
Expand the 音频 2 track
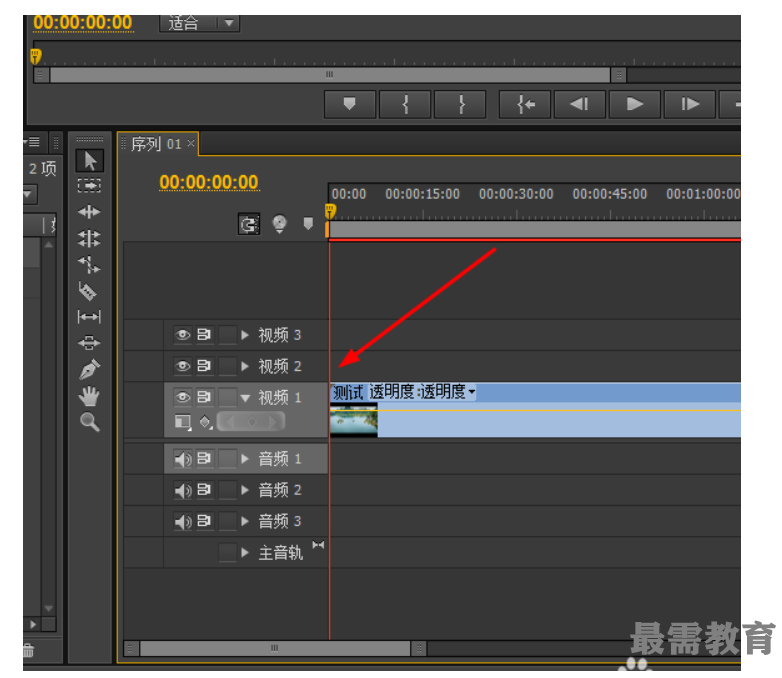[245, 490]
